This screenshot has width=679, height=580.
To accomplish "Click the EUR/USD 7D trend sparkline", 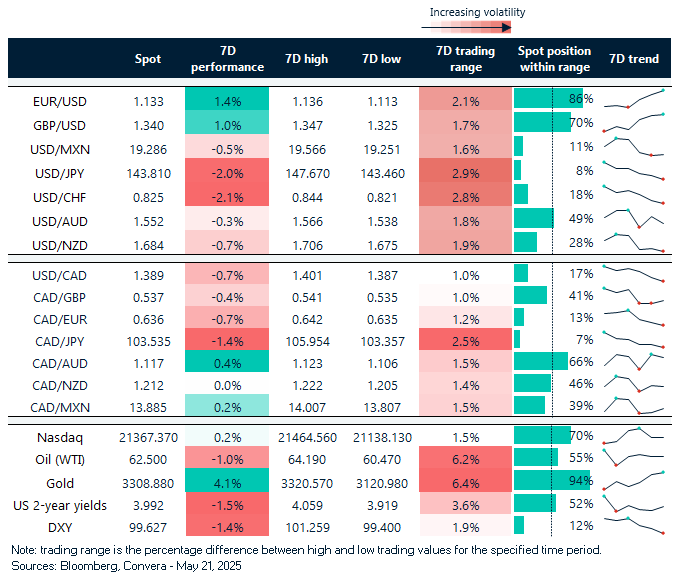I will (x=635, y=99).
